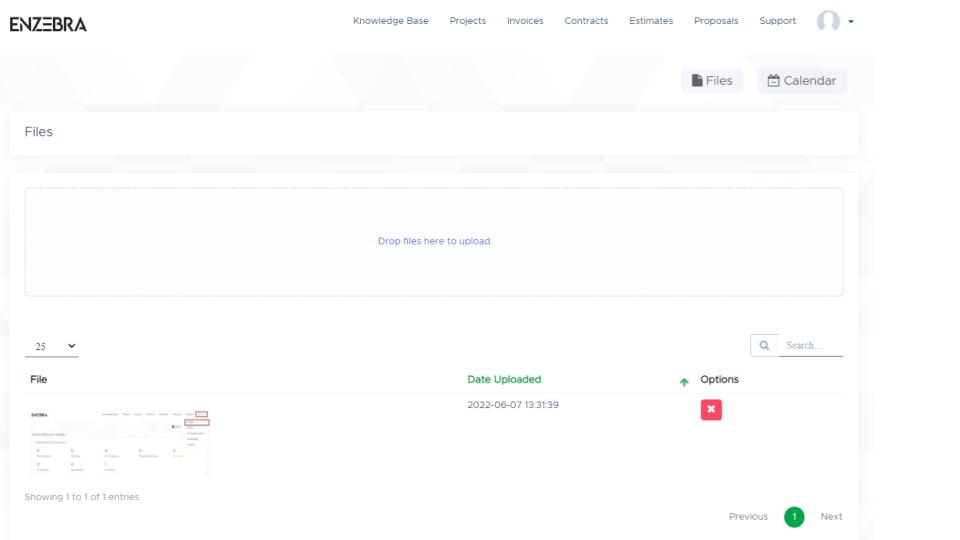960x540 pixels.
Task: Open the Files button with document icon
Action: coord(712,81)
